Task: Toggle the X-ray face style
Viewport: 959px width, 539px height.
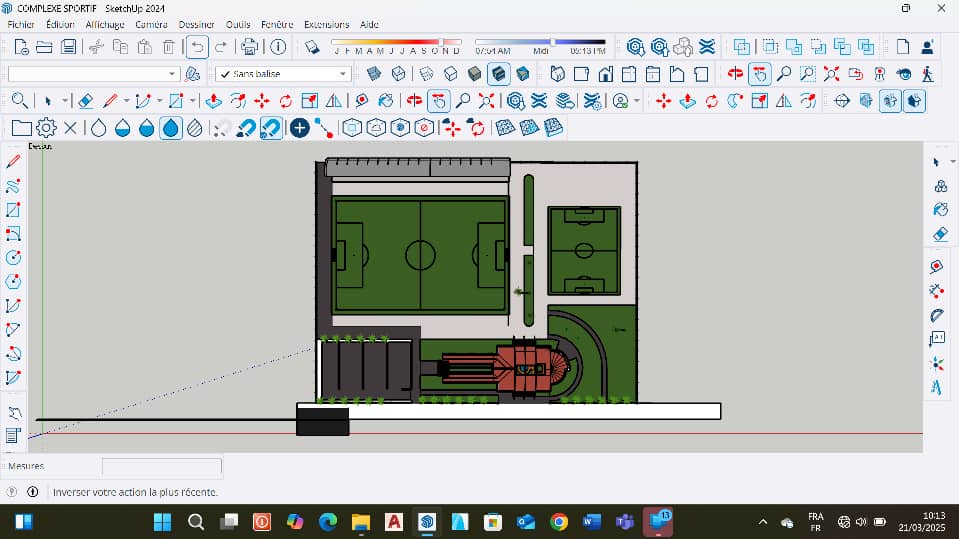Action: point(374,73)
